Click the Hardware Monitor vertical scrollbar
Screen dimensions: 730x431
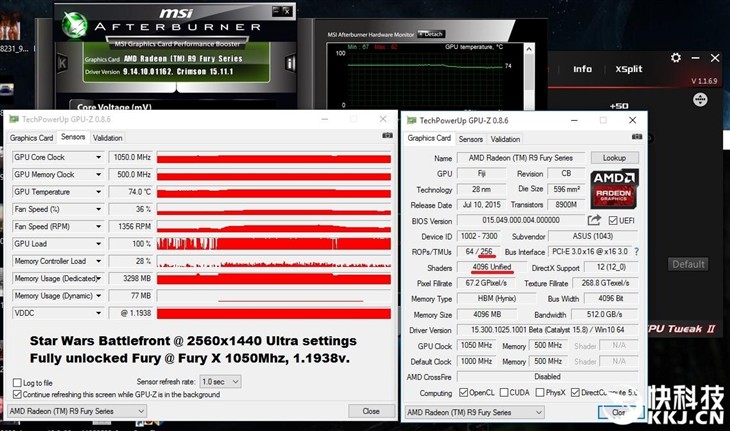(x=529, y=76)
